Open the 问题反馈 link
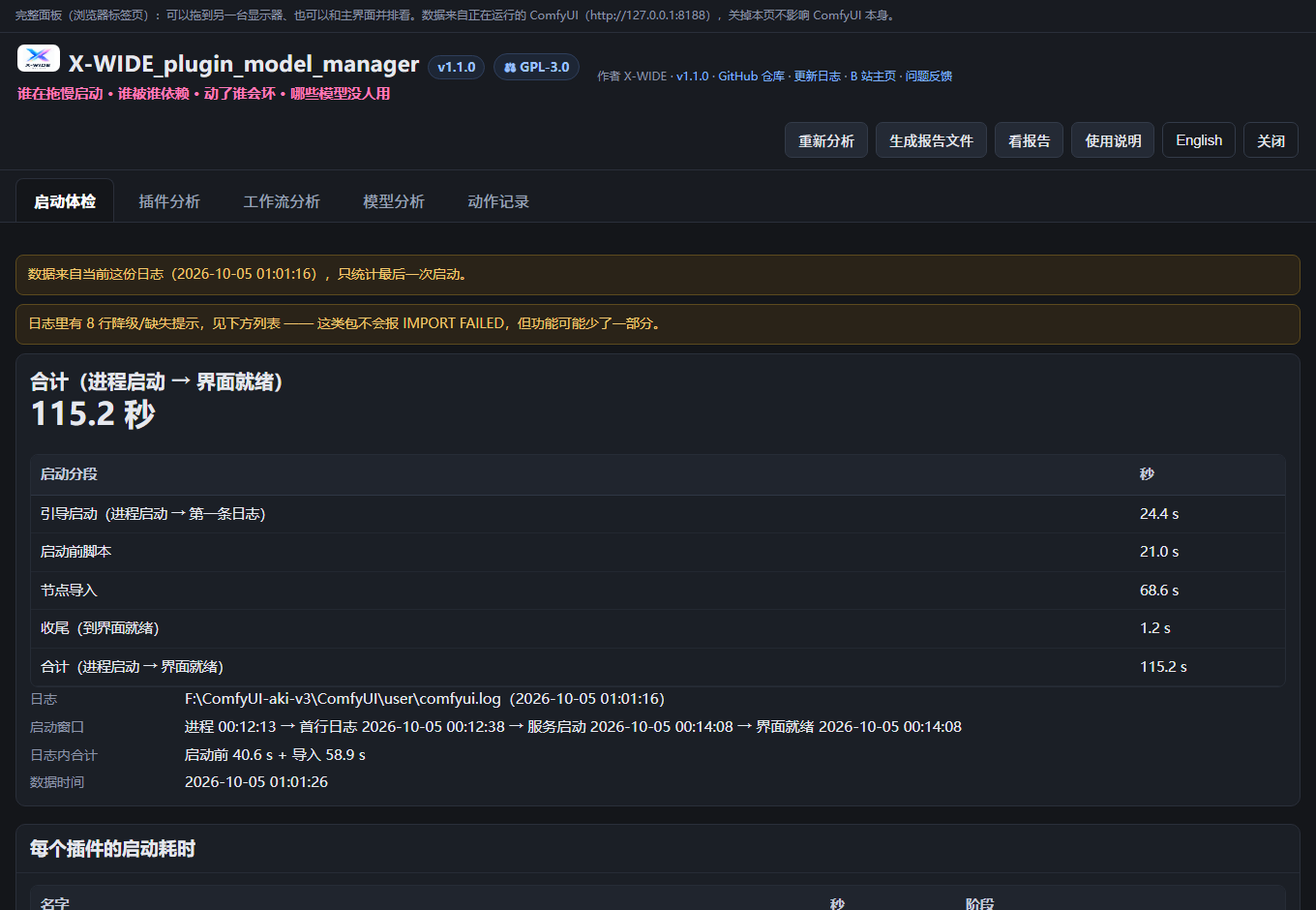The height and width of the screenshot is (910, 1316). 929,76
